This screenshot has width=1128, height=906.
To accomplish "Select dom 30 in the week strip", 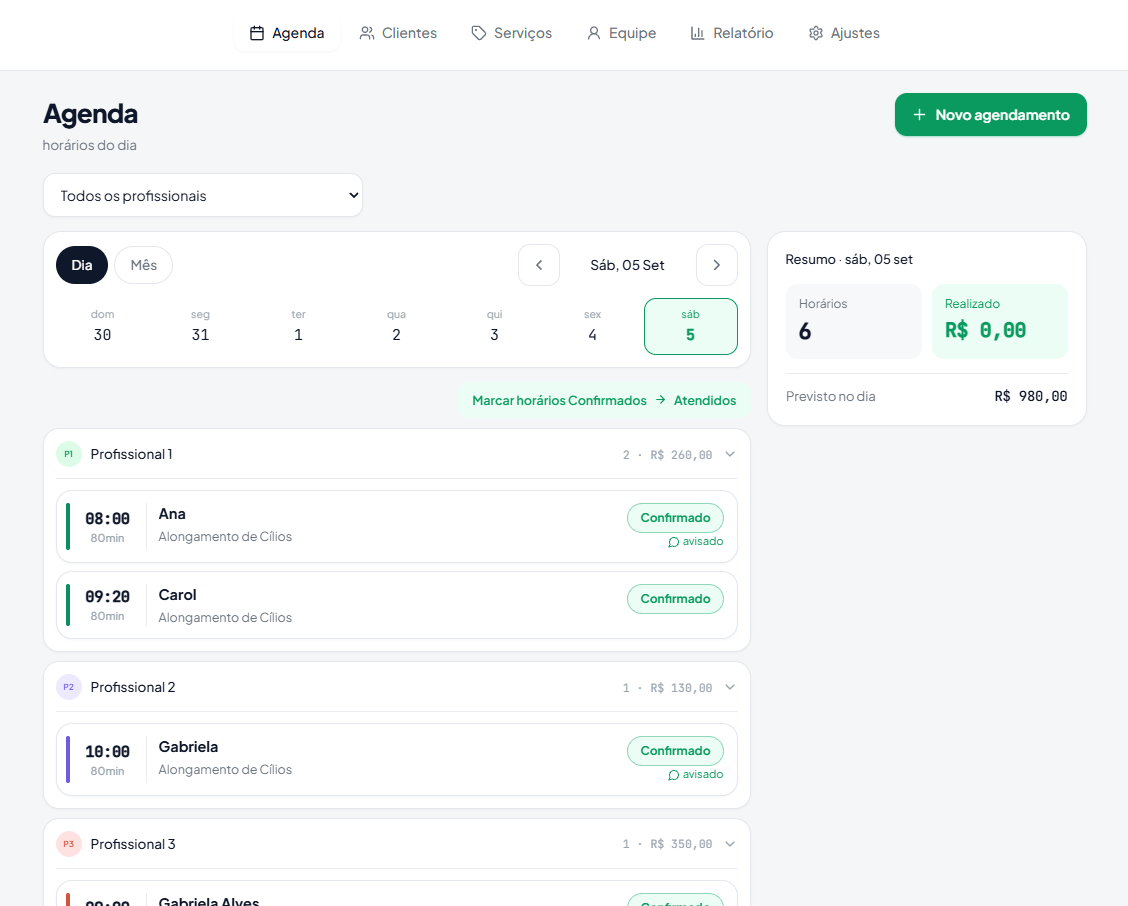I will 103,326.
